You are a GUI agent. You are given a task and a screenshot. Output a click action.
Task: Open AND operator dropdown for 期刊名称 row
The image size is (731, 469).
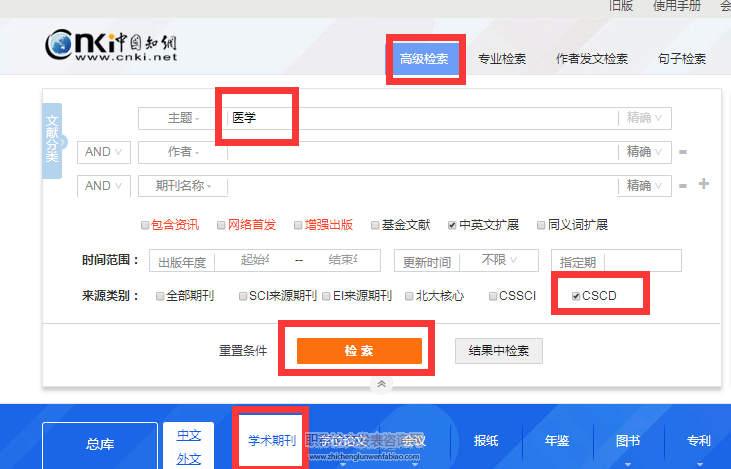(104, 186)
